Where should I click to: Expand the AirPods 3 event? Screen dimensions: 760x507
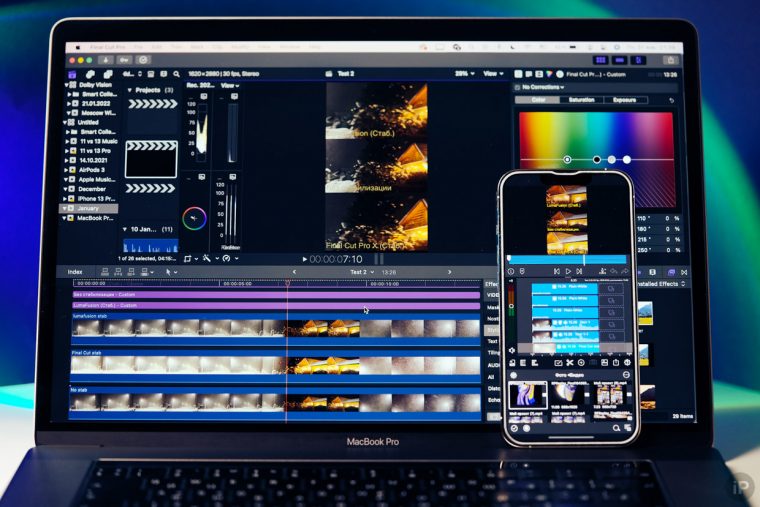[x=65, y=170]
